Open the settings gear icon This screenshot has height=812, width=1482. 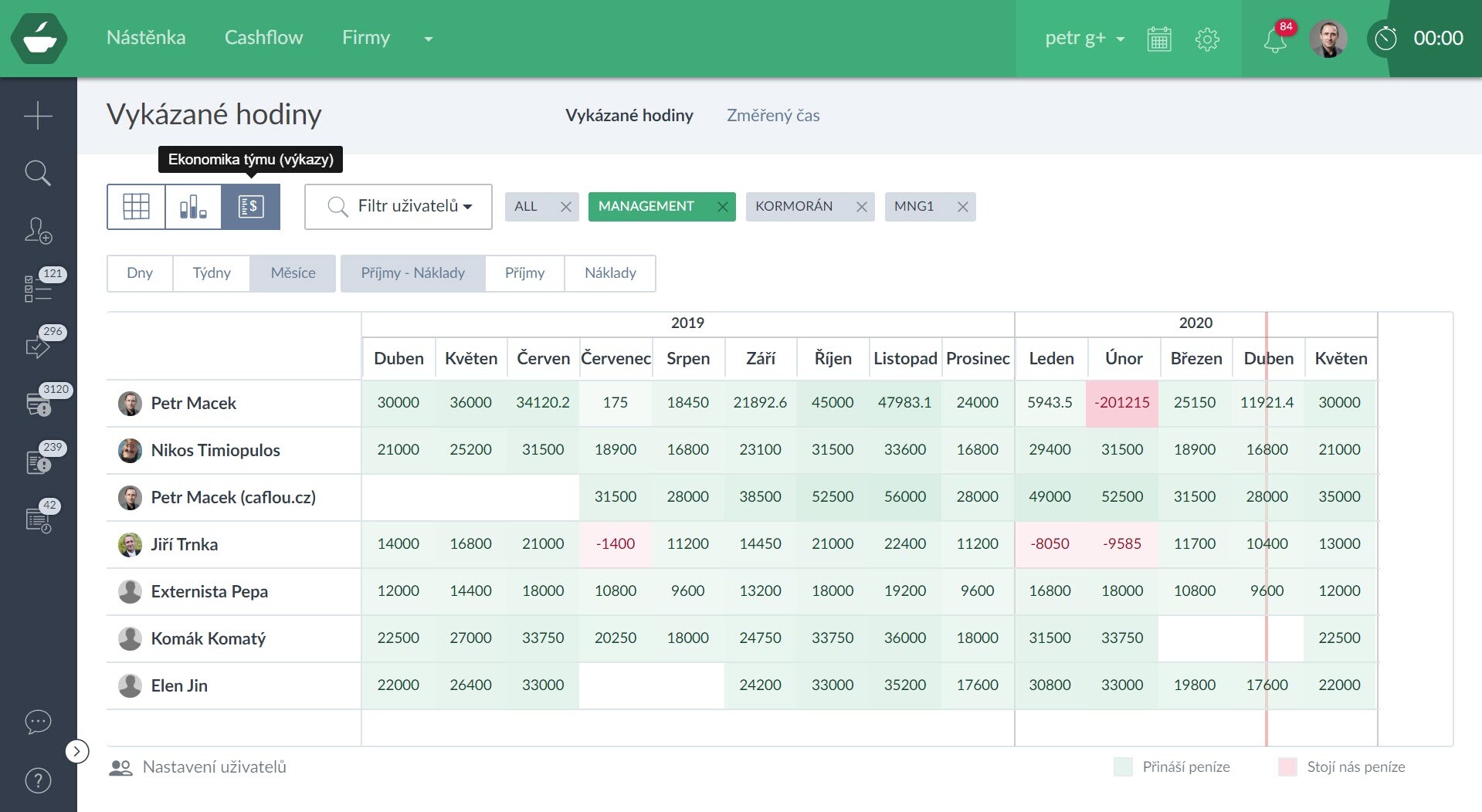[1206, 39]
